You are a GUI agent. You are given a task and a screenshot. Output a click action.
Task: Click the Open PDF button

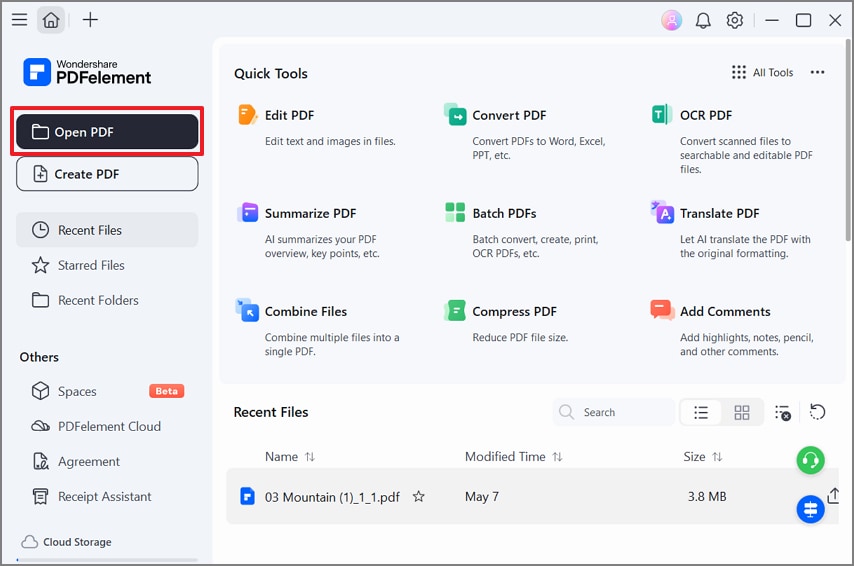click(107, 132)
